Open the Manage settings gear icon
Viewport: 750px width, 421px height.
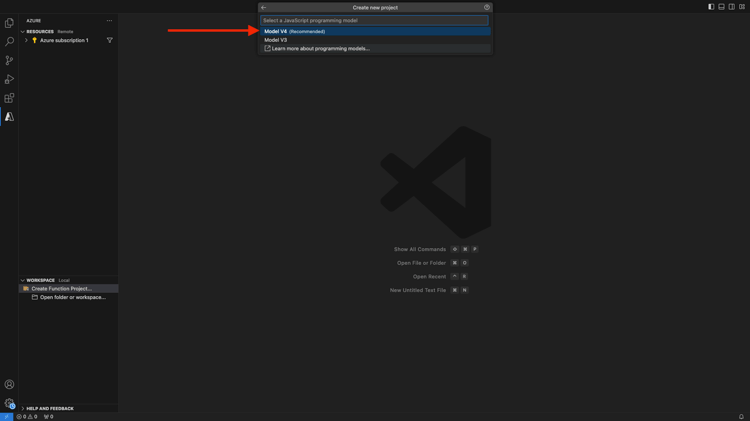pyautogui.click(x=9, y=403)
